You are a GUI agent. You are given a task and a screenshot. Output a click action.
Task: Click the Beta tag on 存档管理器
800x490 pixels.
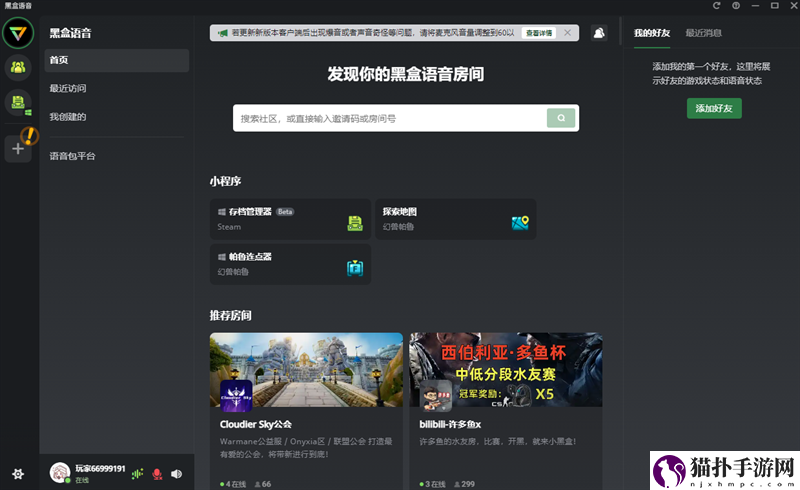point(285,212)
